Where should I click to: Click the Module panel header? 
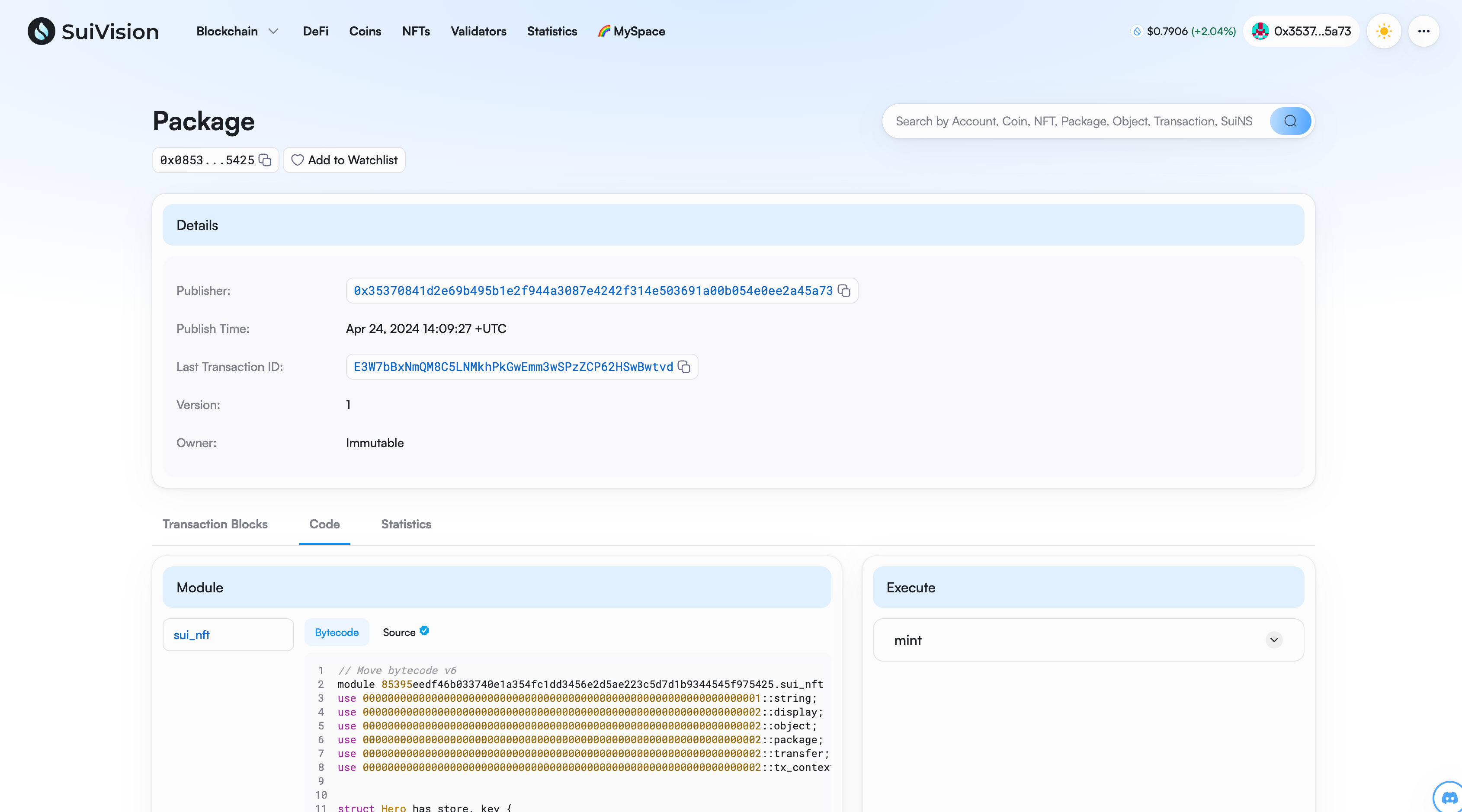(x=497, y=587)
